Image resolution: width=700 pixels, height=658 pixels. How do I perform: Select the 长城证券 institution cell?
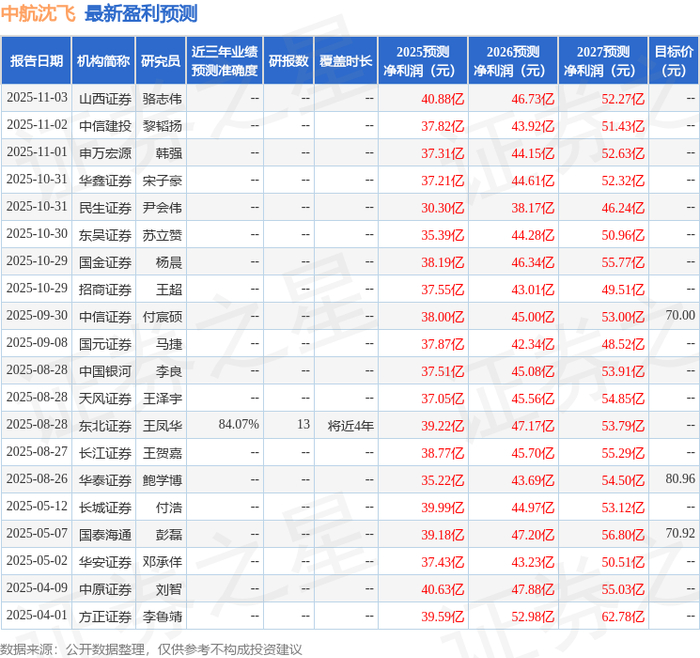(105, 507)
